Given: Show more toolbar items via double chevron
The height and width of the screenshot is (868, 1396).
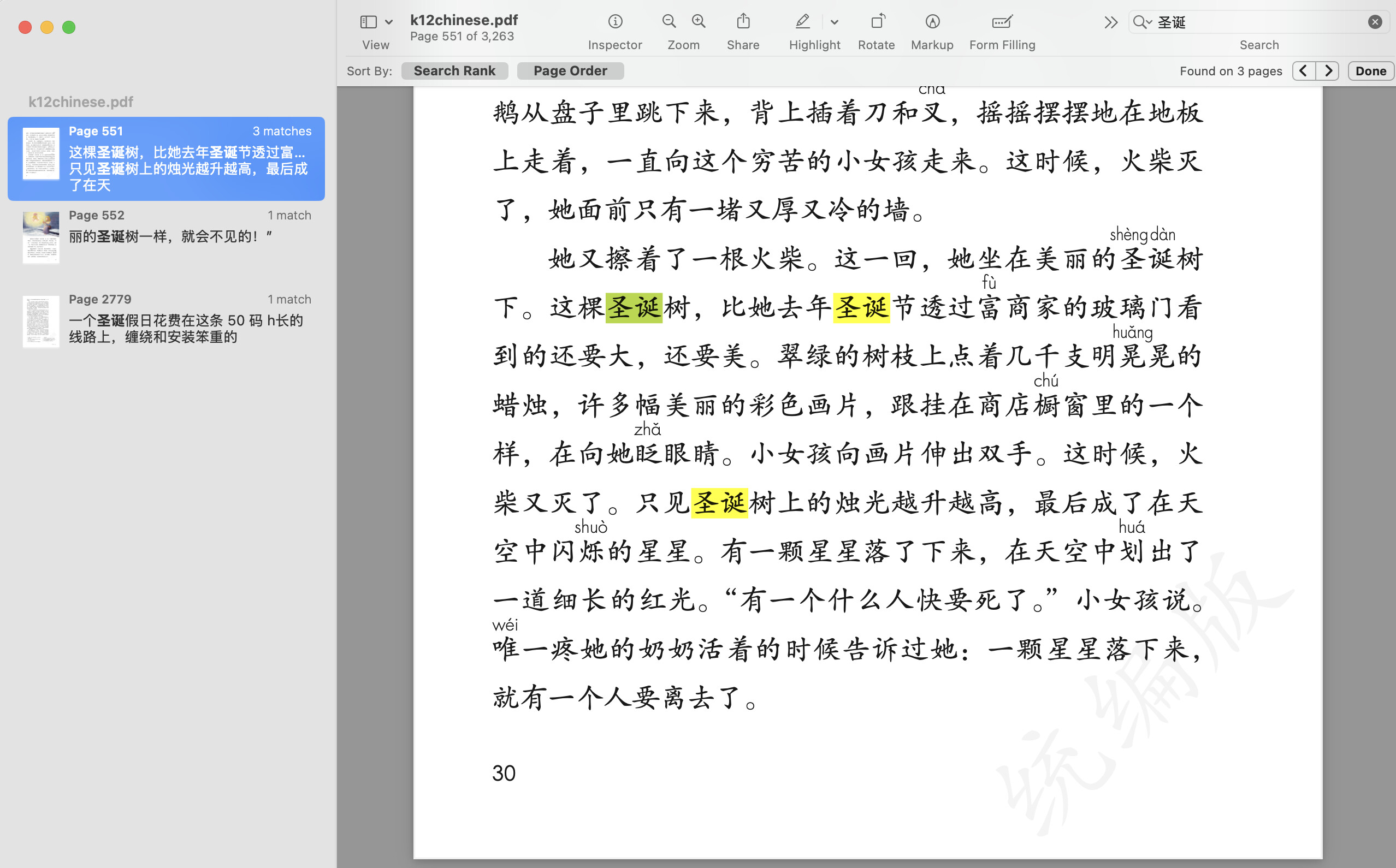Looking at the screenshot, I should (1110, 22).
